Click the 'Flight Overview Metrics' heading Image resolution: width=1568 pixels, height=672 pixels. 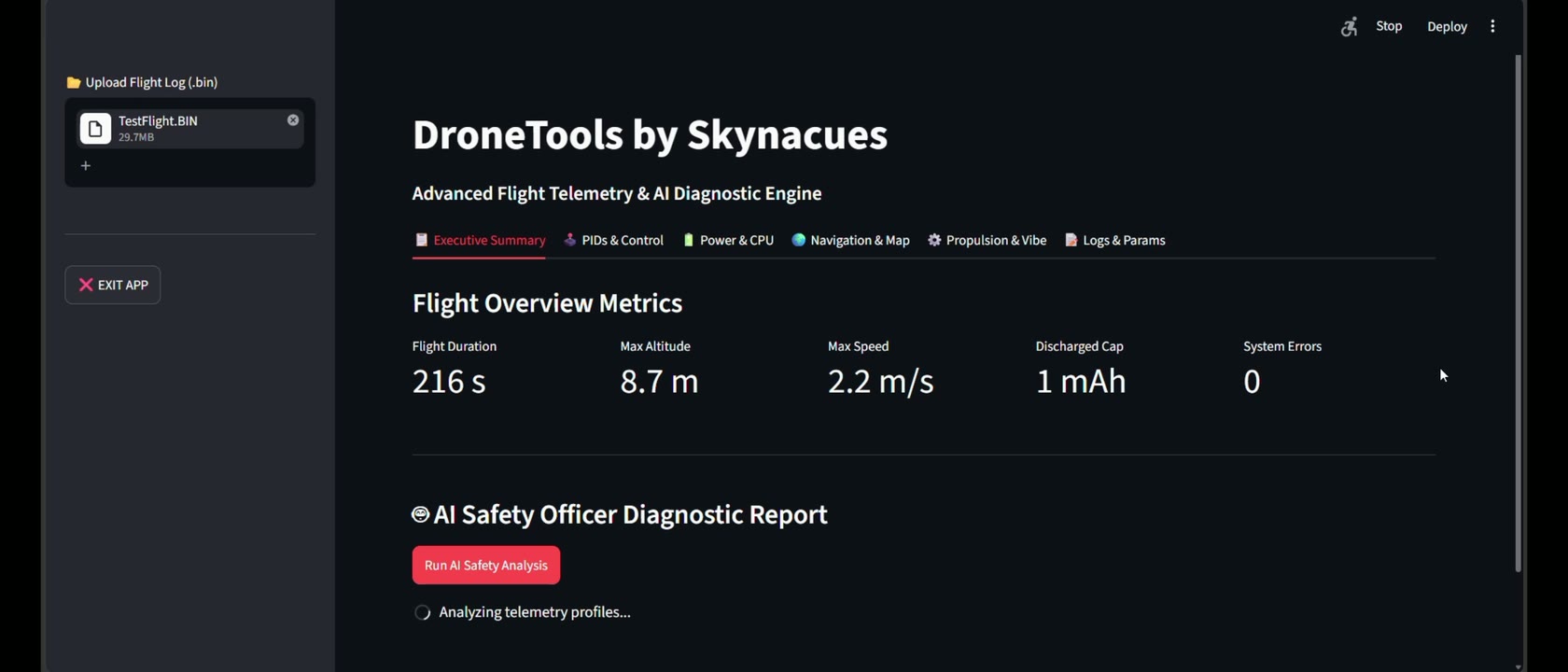click(547, 302)
